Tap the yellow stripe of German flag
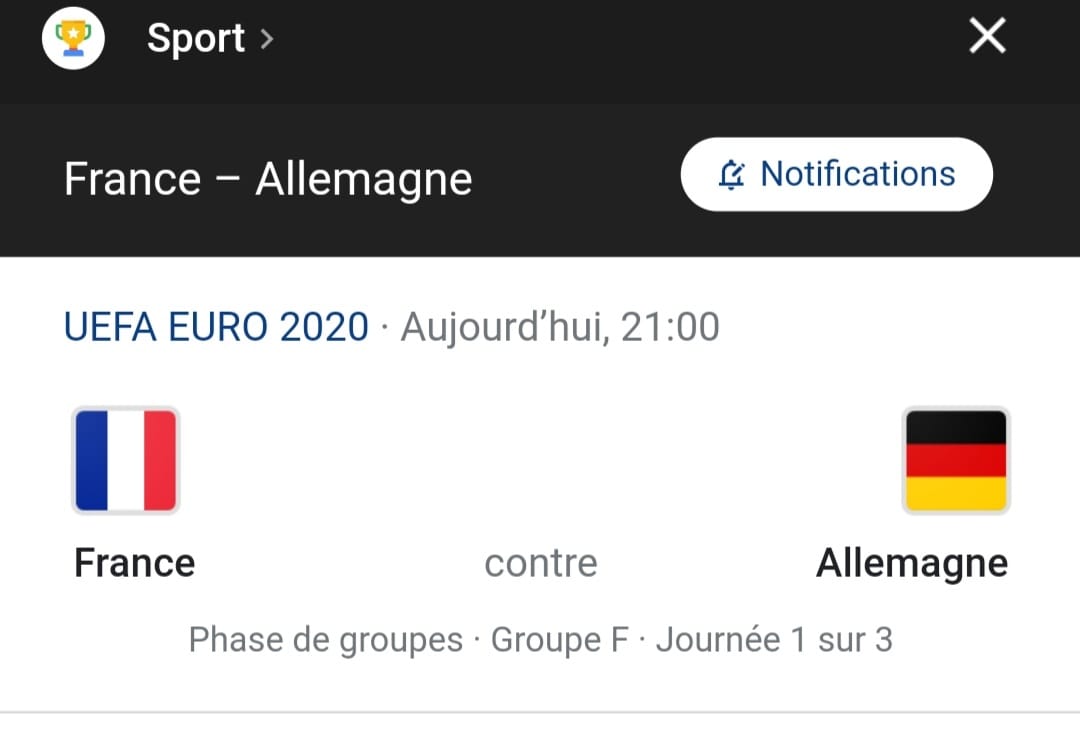Viewport: 1080px width, 737px height. pos(956,494)
